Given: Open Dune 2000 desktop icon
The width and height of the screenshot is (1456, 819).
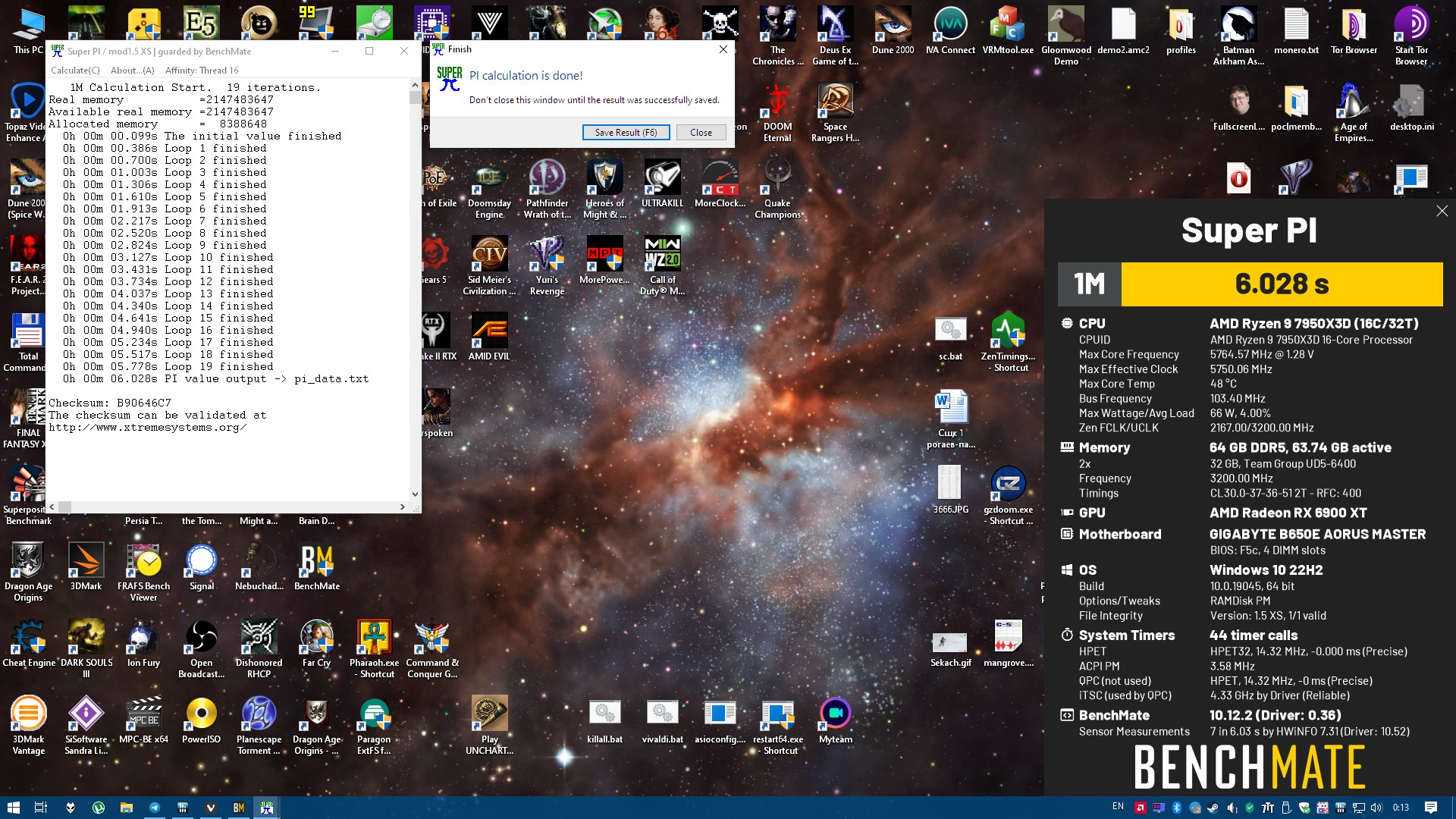Looking at the screenshot, I should click(893, 31).
